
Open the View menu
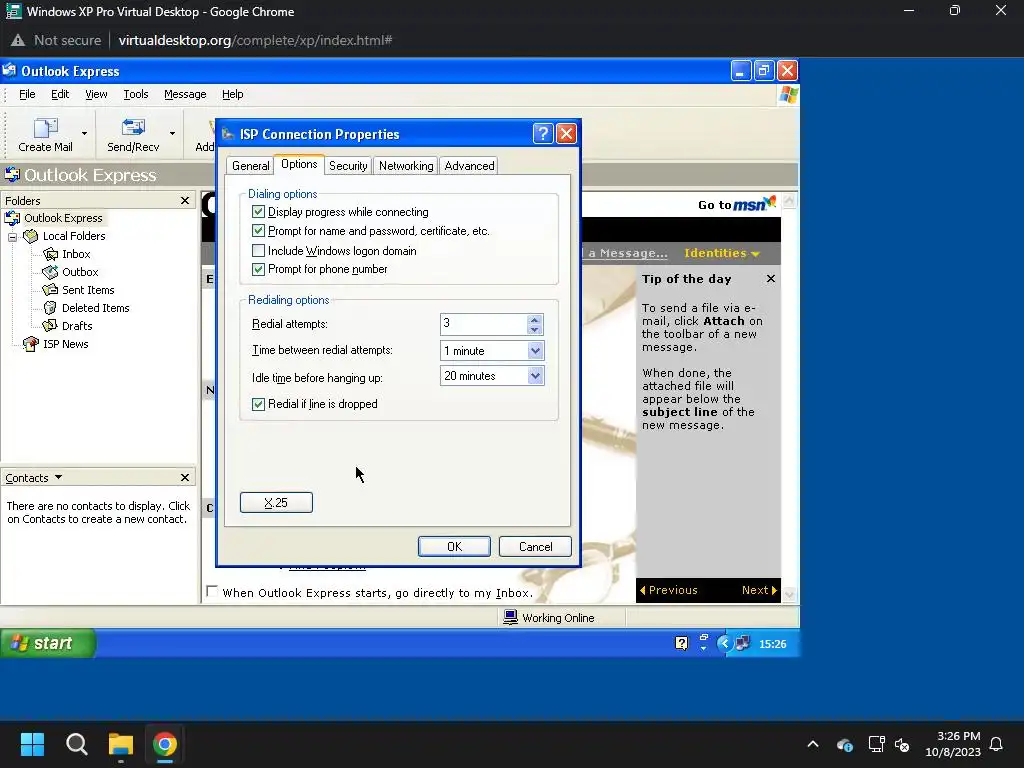click(96, 94)
